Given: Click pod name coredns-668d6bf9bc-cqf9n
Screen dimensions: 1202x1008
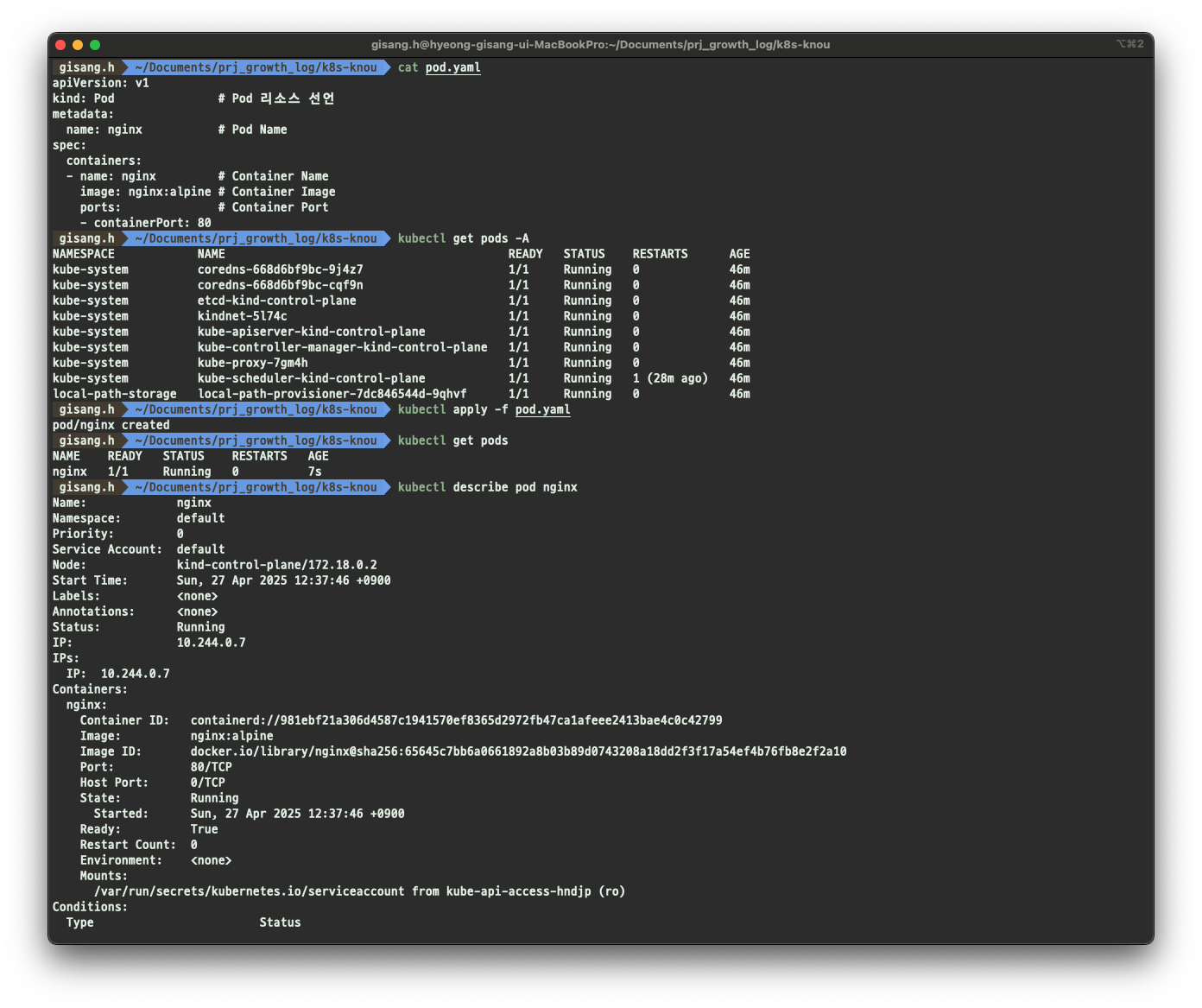Looking at the screenshot, I should 281,285.
